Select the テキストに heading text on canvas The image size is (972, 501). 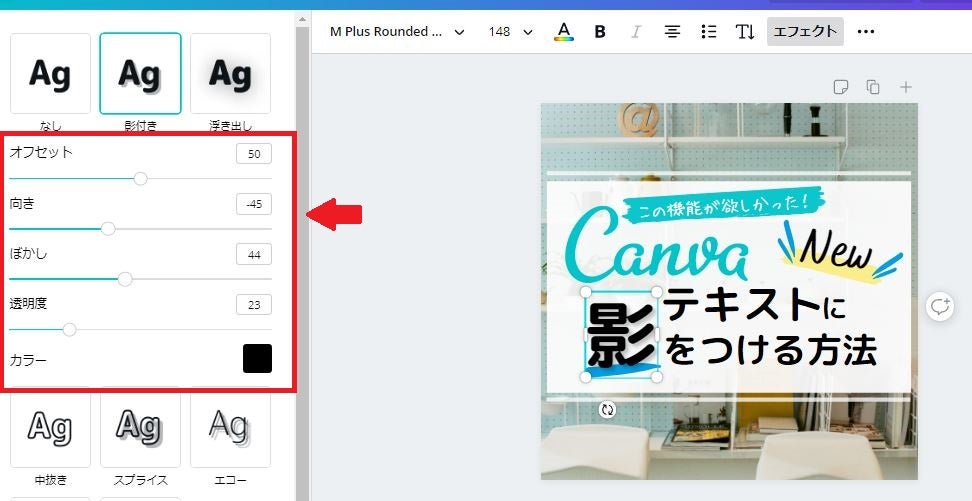click(756, 305)
